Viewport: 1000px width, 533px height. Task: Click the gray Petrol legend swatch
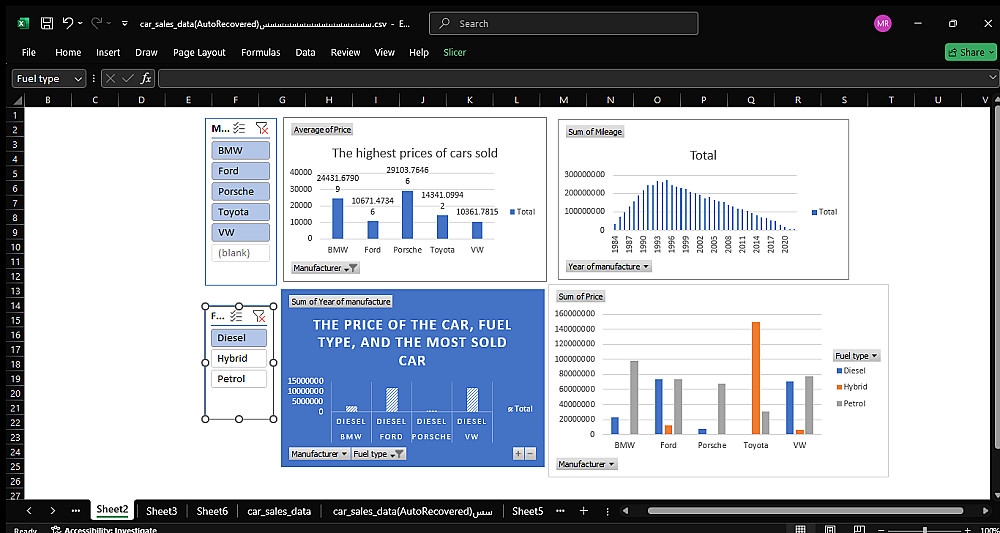coord(838,404)
